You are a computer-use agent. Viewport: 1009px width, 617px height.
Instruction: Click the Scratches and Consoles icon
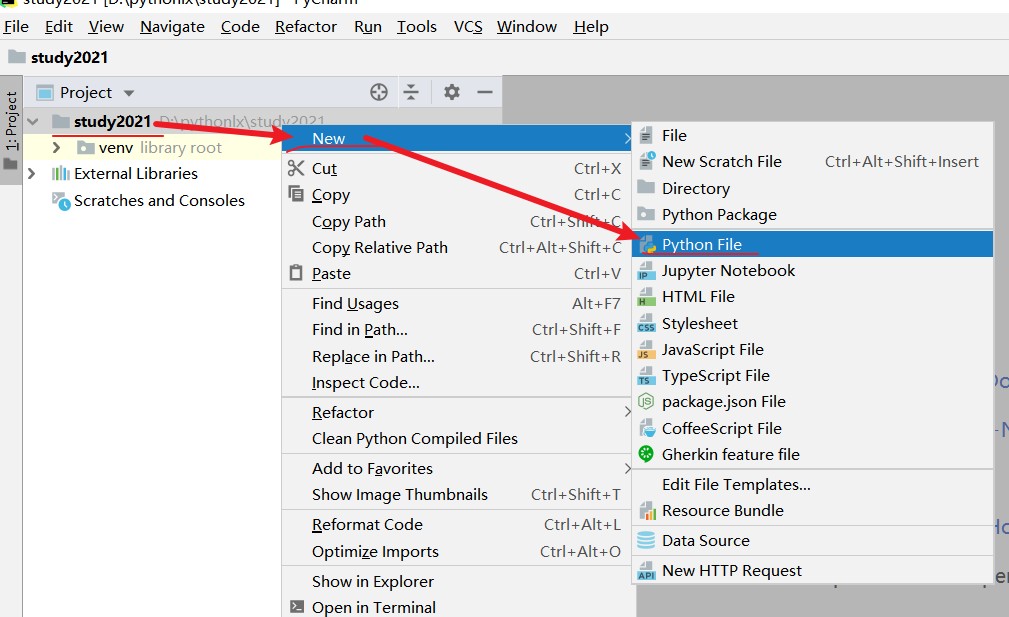coord(61,201)
